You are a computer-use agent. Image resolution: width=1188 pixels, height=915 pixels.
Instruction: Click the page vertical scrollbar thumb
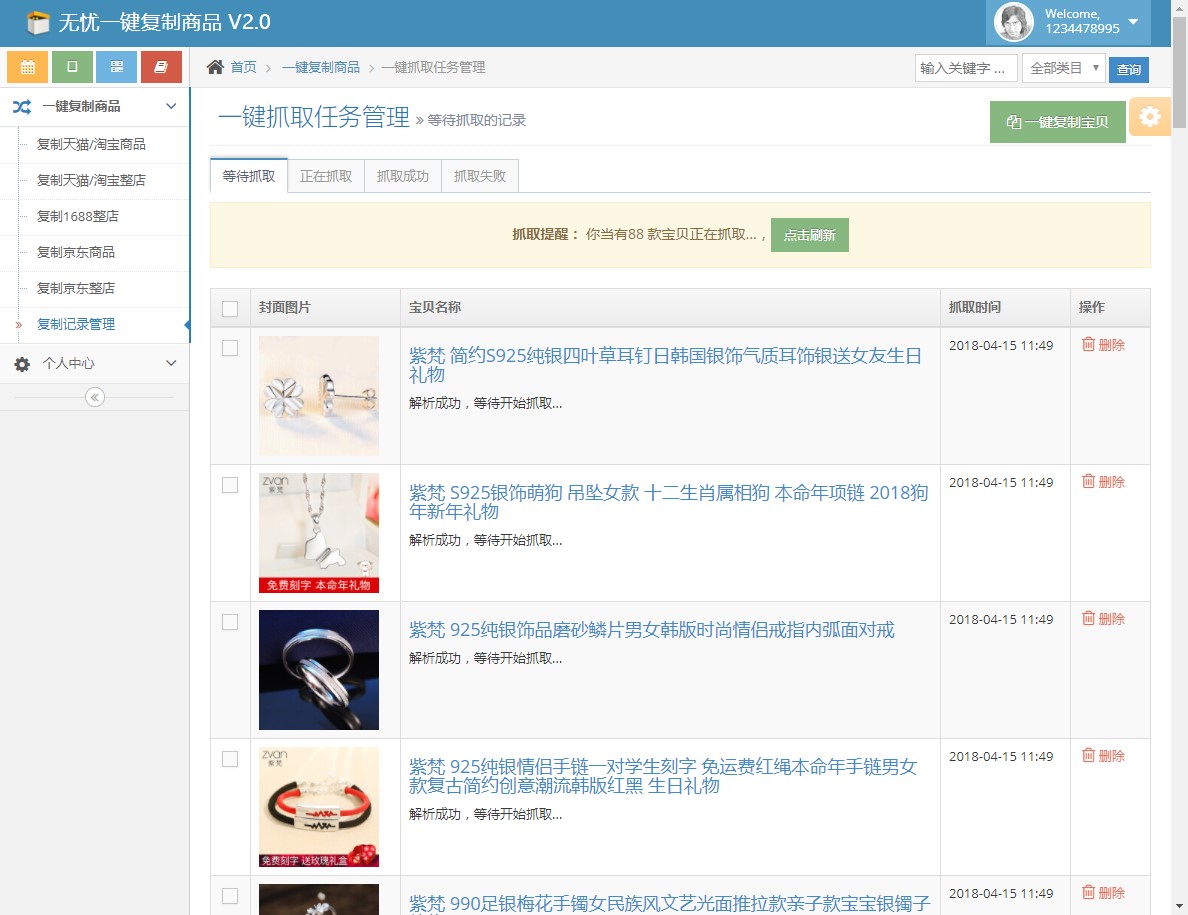click(1180, 72)
